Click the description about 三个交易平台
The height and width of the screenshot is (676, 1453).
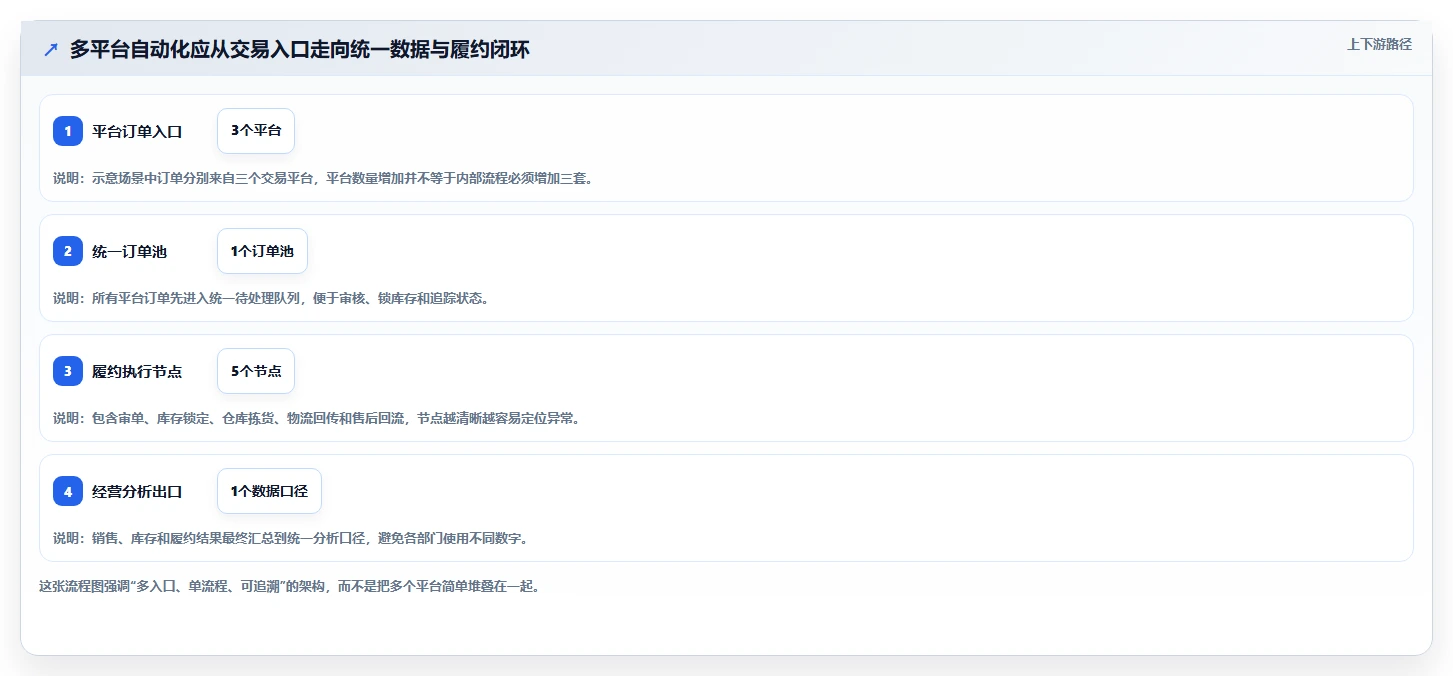[x=323, y=178]
